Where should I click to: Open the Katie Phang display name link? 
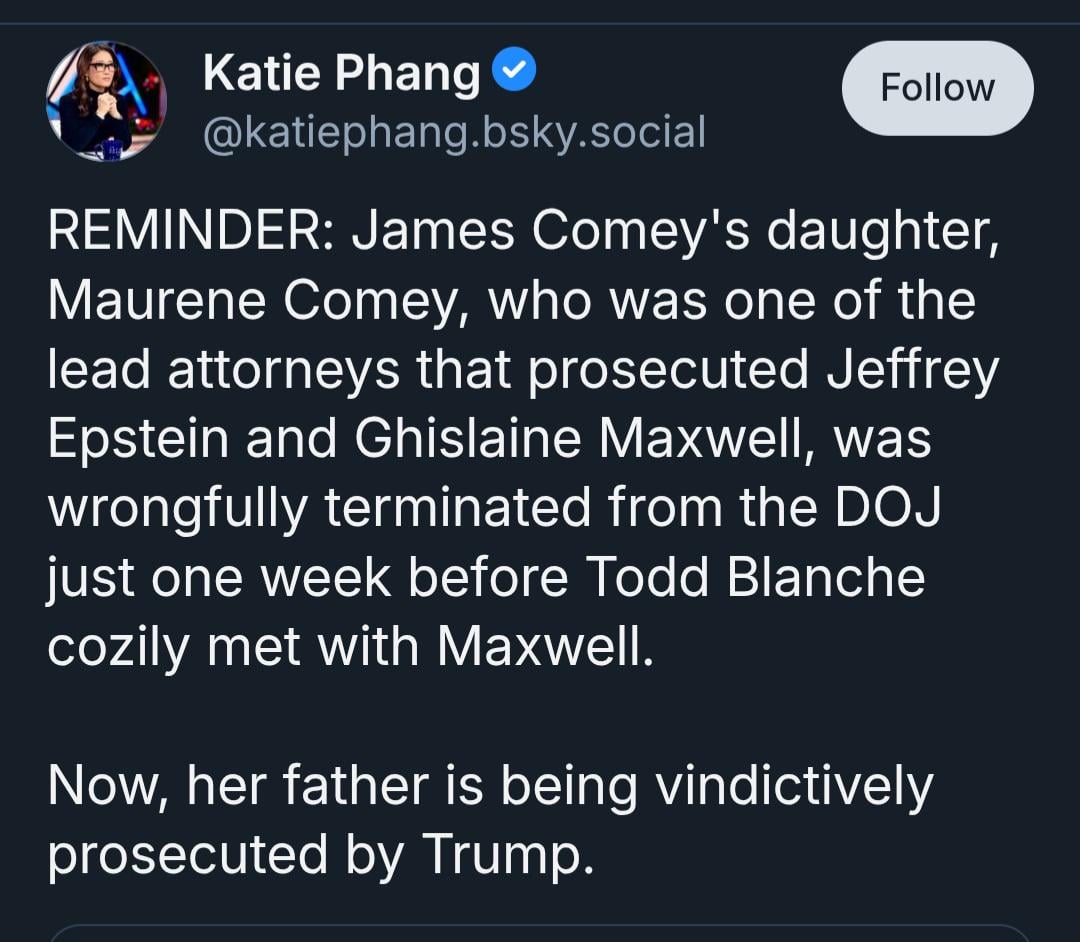point(341,73)
